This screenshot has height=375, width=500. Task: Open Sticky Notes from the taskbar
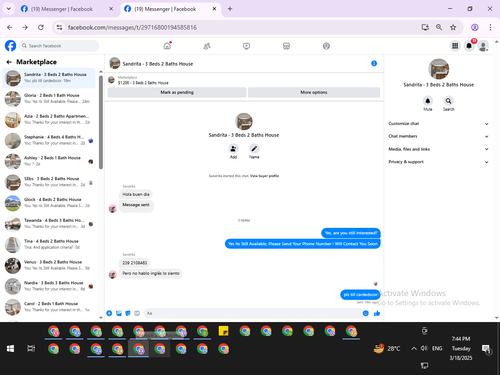[x=223, y=331]
